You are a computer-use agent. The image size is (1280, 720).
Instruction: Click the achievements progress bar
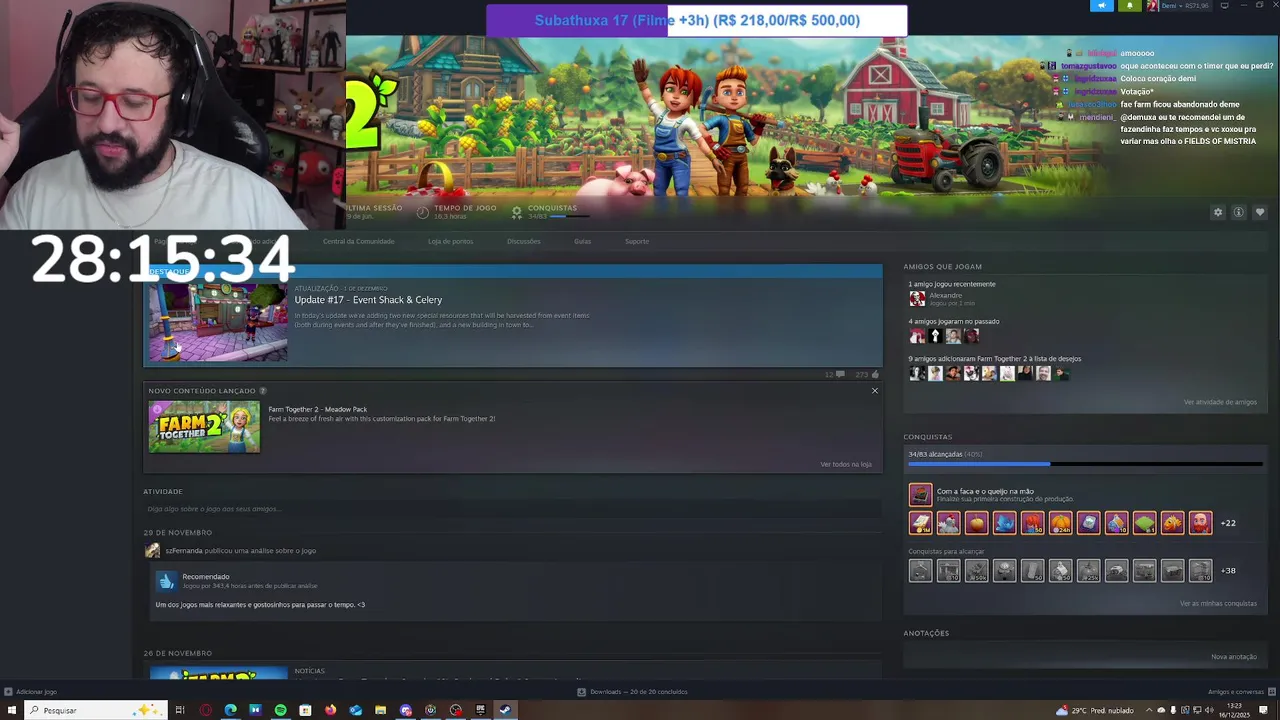[1084, 464]
